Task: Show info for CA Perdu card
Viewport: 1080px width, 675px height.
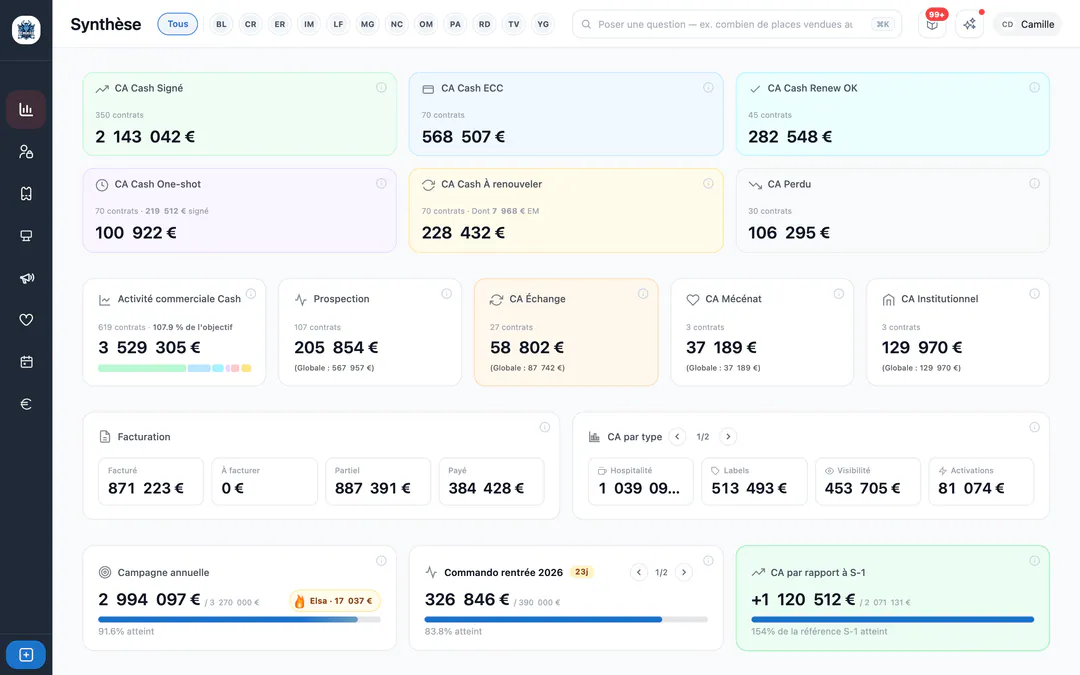Action: (1035, 183)
